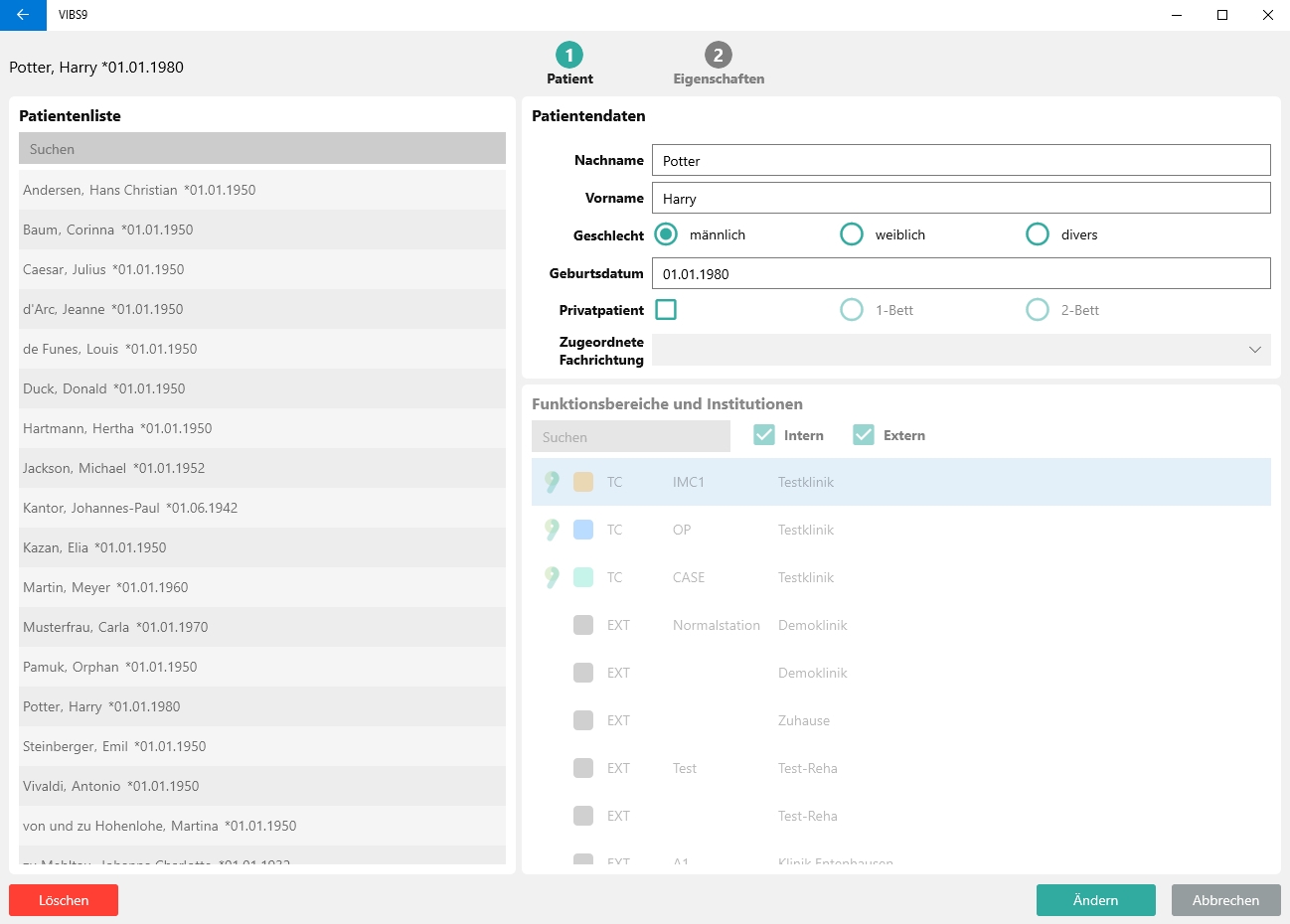1290x924 pixels.
Task: Select patient Martin, Meyer
Action: click(x=262, y=587)
